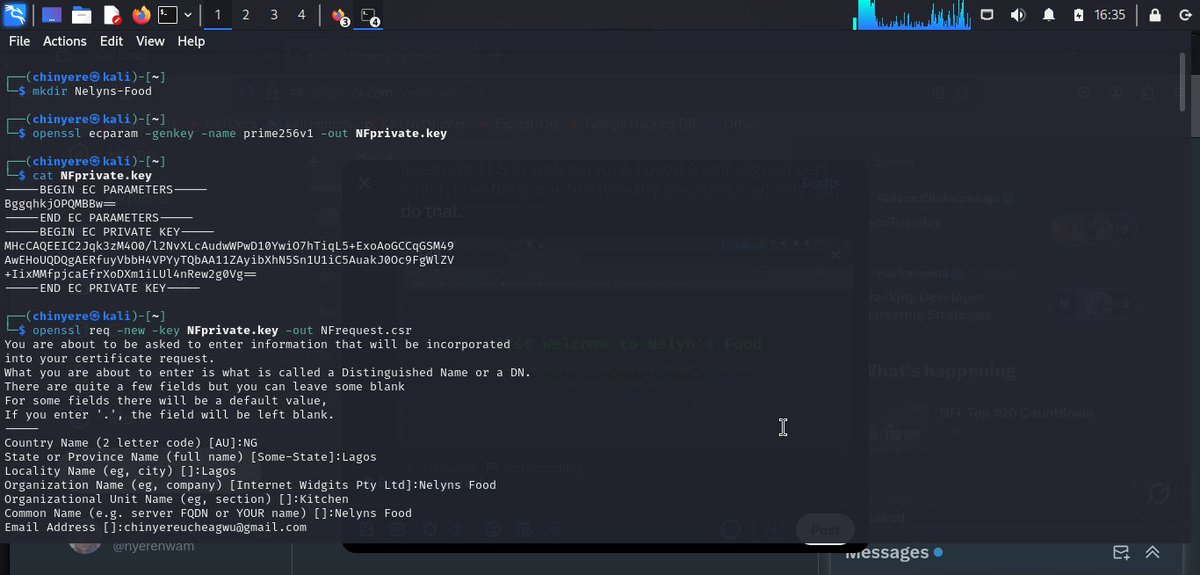The height and width of the screenshot is (575, 1200).
Task: Switch to workspace 4
Action: point(302,15)
